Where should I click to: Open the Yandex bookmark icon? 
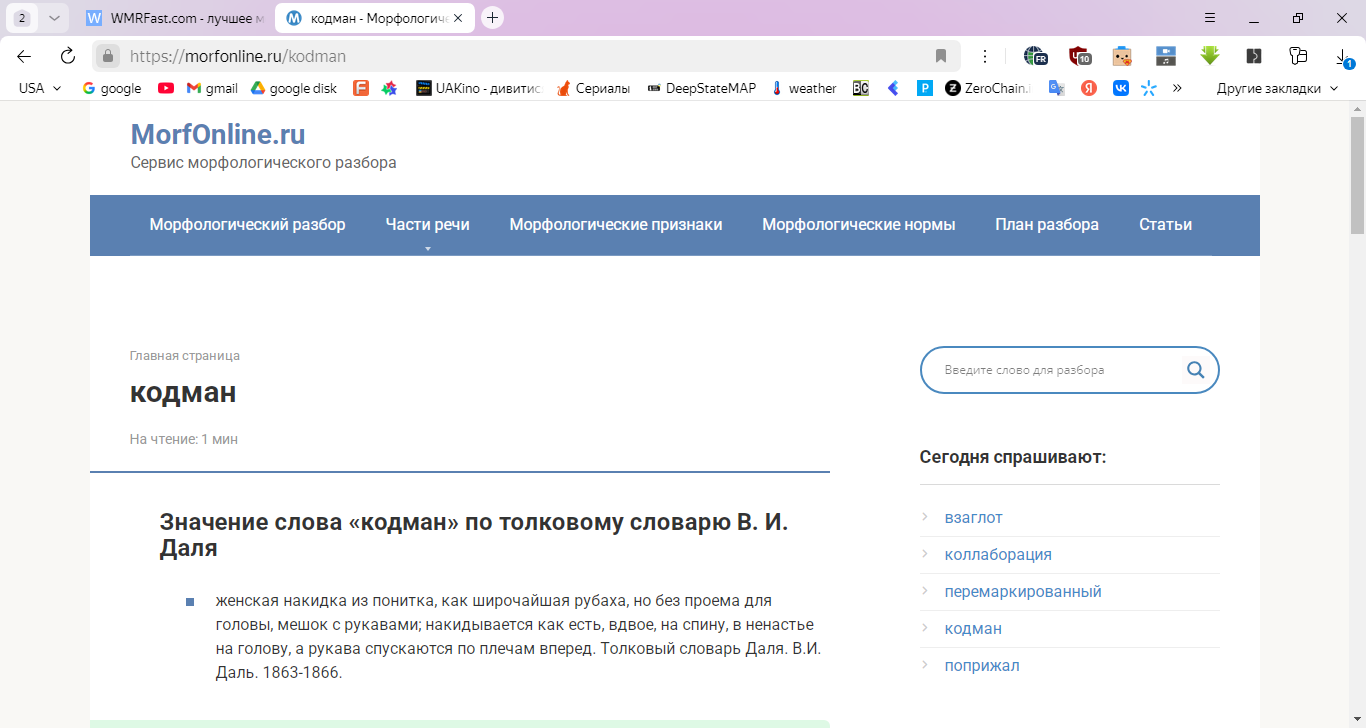(x=1089, y=88)
